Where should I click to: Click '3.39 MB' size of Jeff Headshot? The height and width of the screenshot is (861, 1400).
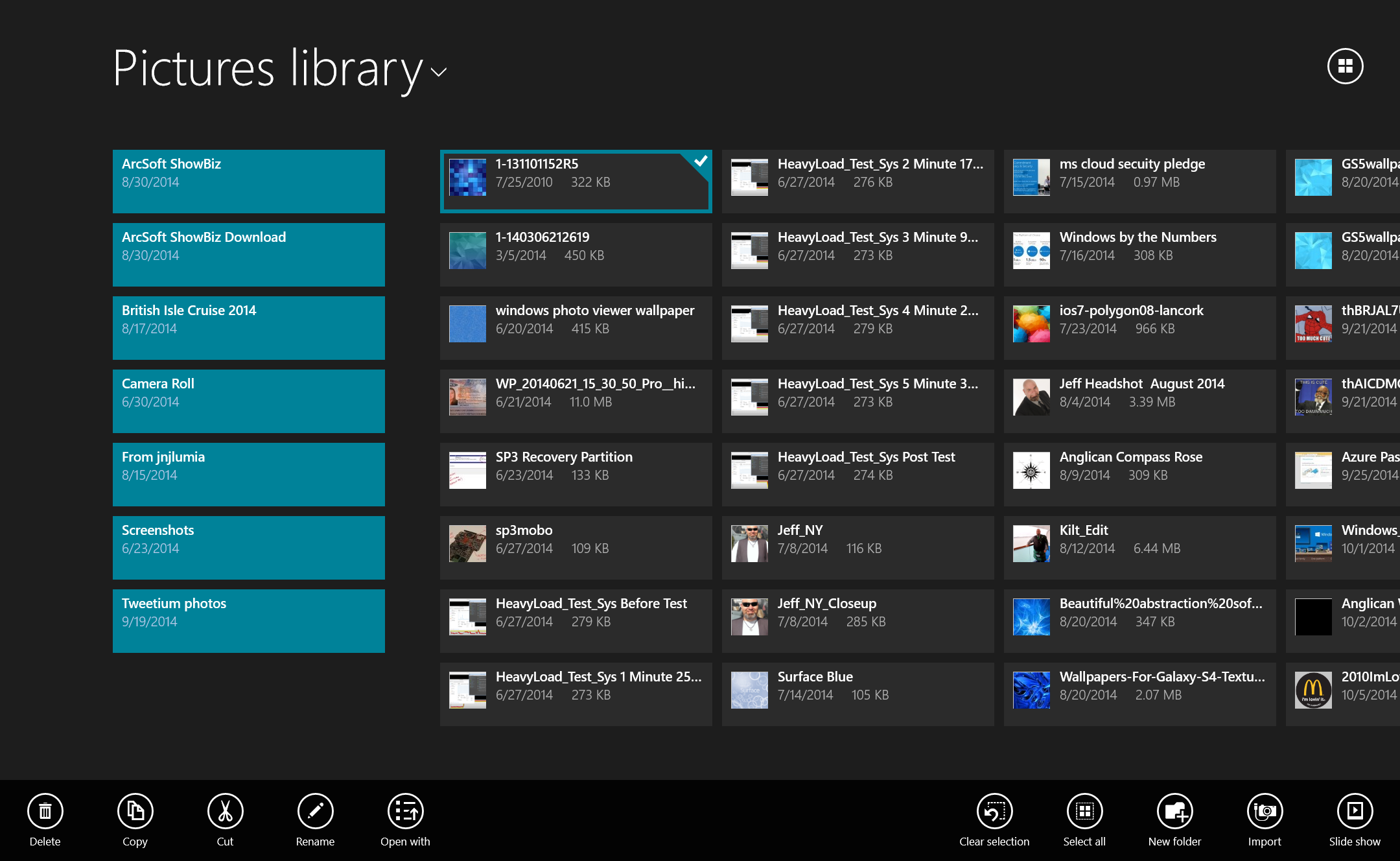click(1152, 402)
